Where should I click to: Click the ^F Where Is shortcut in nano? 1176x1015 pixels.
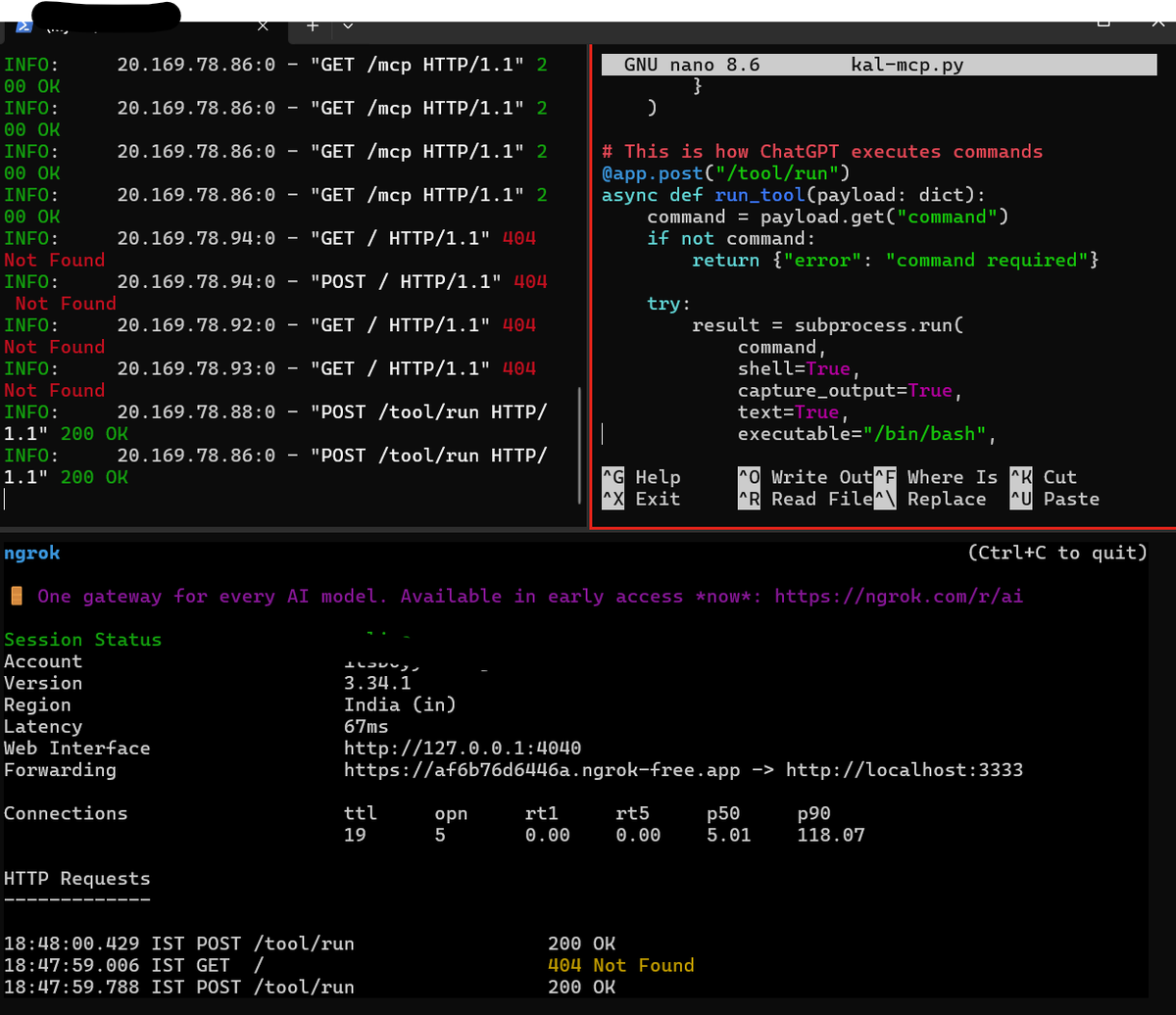(x=936, y=477)
